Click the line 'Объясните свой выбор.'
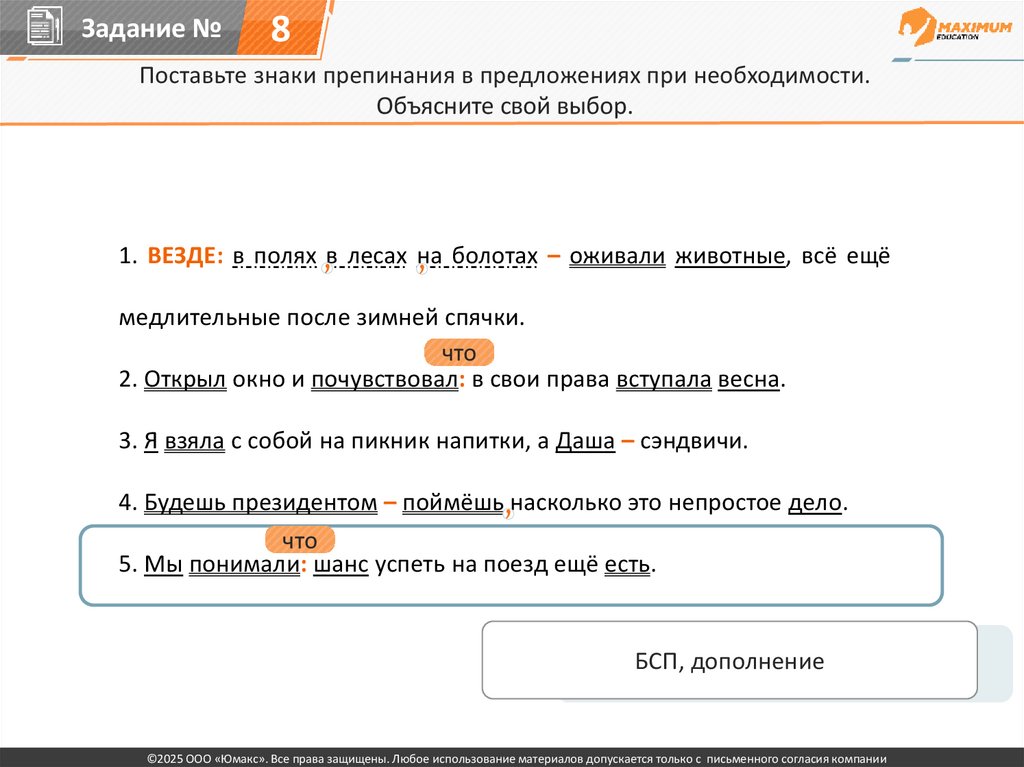Screen dimensions: 1024x767 point(505,106)
